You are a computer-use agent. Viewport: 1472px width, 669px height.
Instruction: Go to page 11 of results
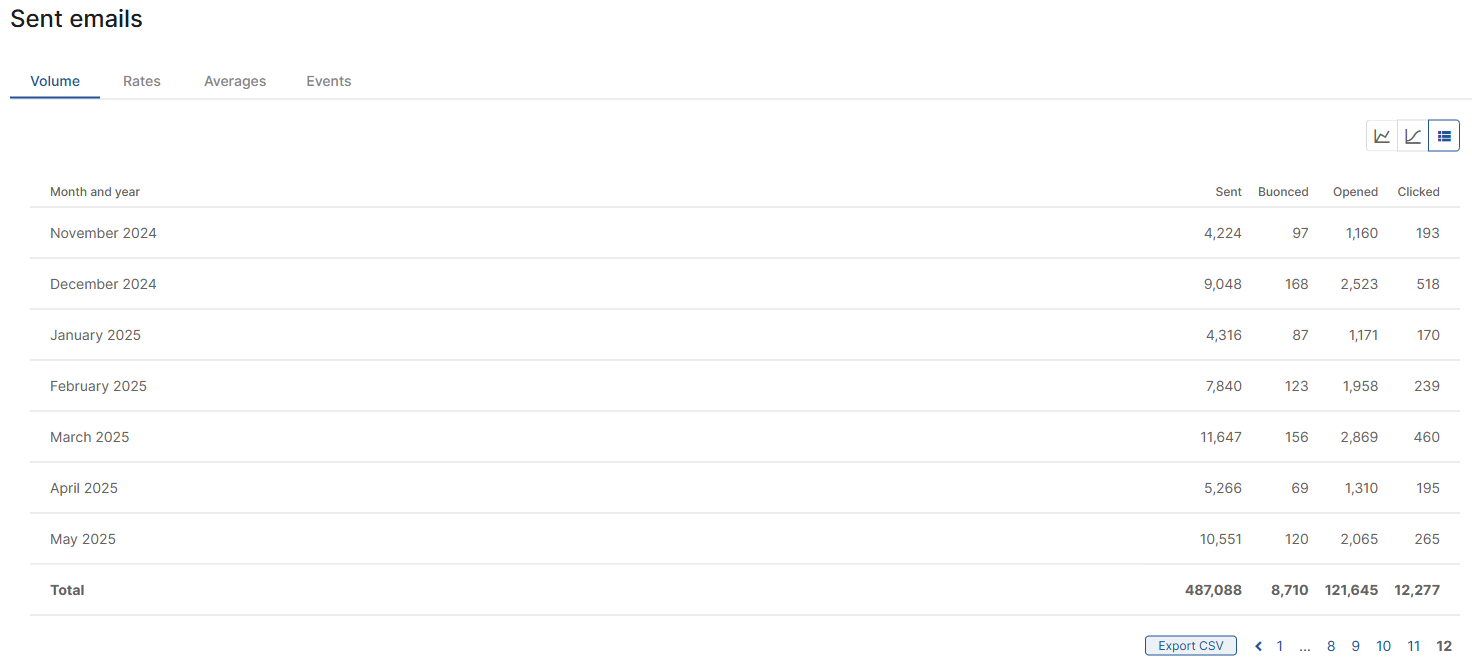tap(1414, 646)
